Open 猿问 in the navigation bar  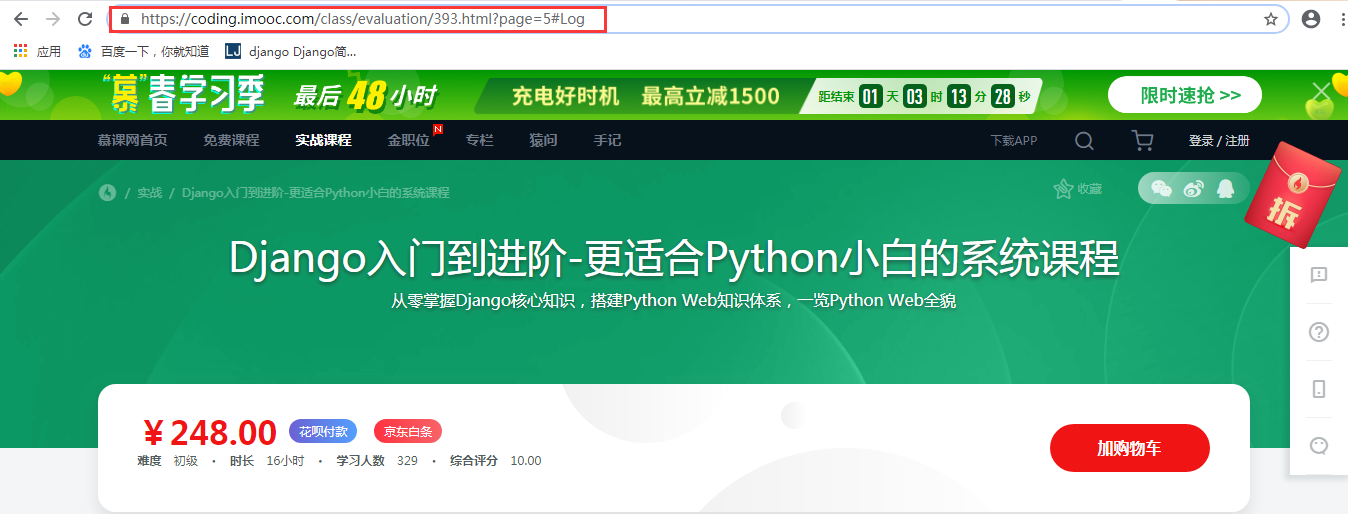(543, 140)
